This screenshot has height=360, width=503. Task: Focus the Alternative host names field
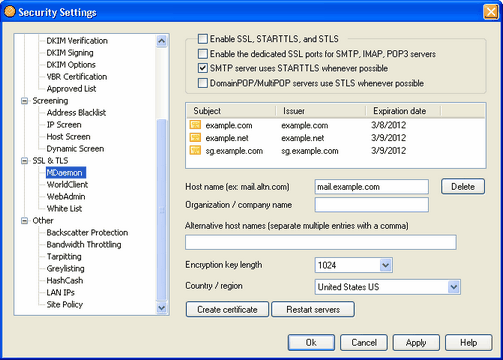[x=321, y=242]
